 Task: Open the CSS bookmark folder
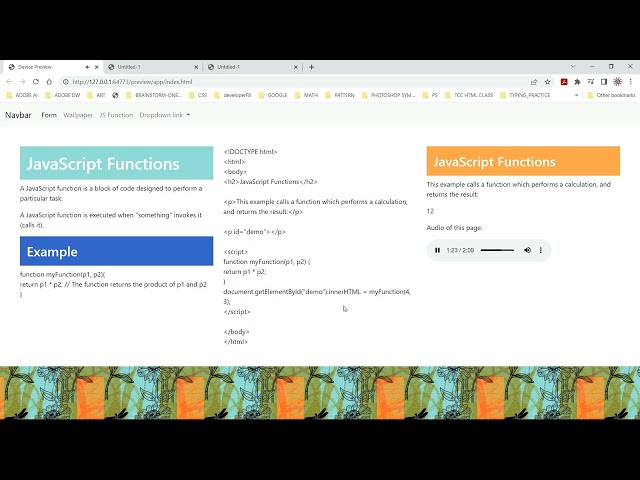tap(198, 95)
